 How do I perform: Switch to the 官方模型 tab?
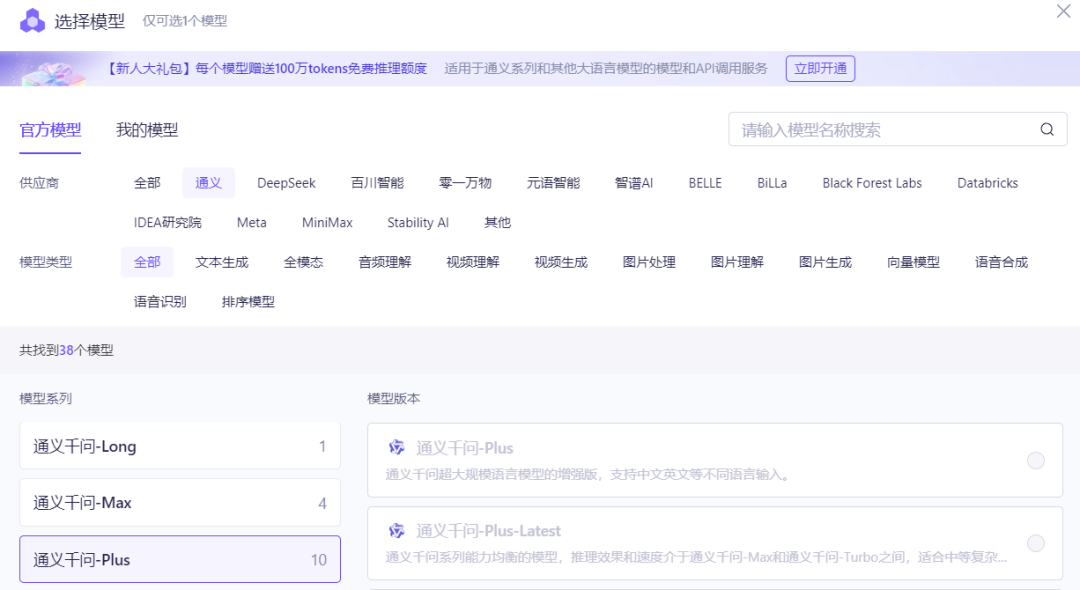tap(50, 129)
